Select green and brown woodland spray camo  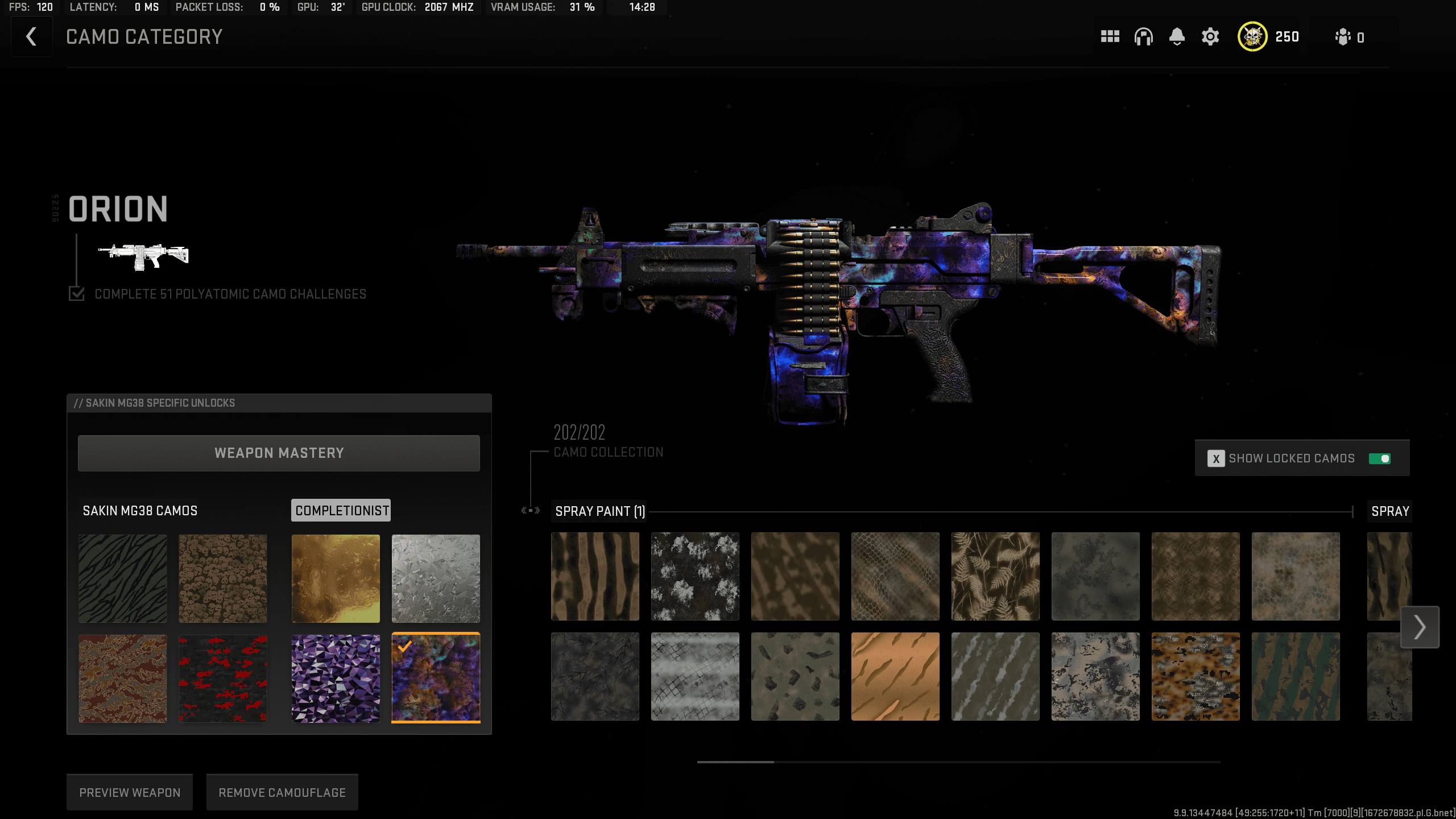(1296, 676)
